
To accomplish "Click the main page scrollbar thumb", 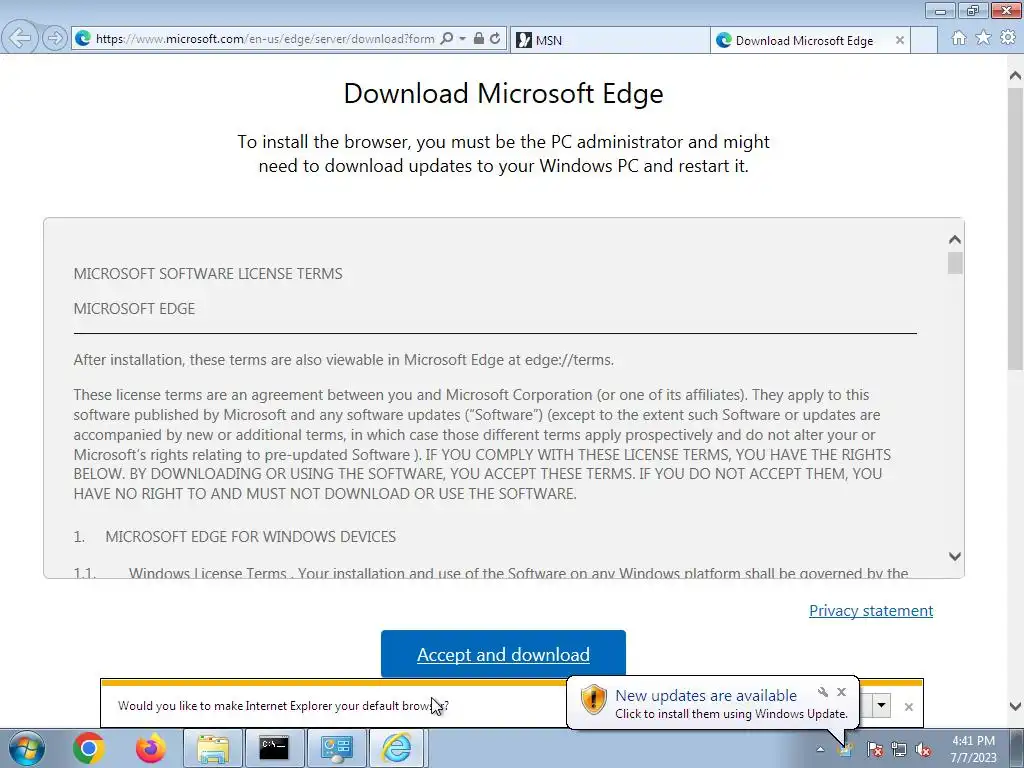I will [1015, 229].
